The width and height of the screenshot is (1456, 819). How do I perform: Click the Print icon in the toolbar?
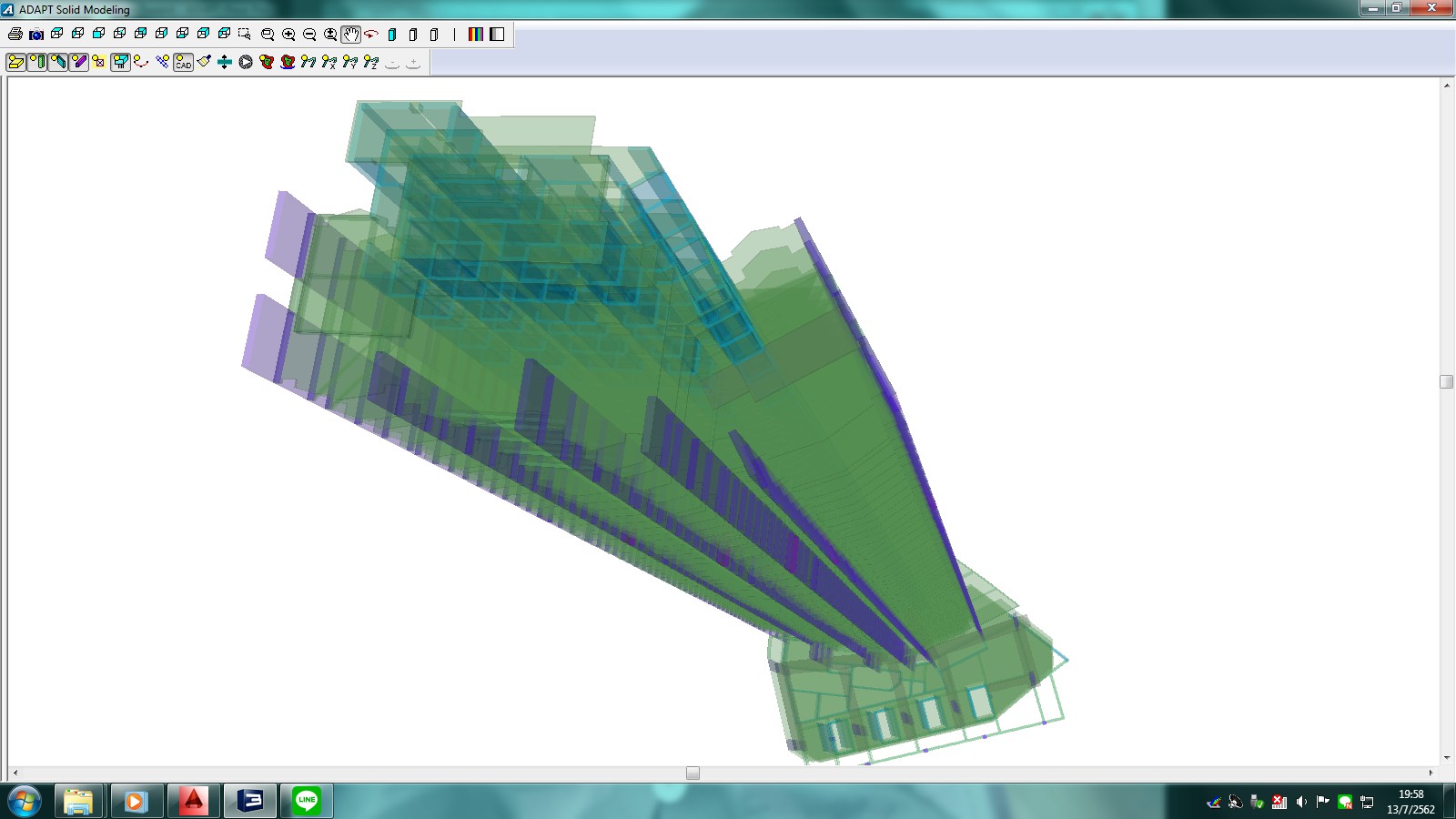tap(15, 35)
